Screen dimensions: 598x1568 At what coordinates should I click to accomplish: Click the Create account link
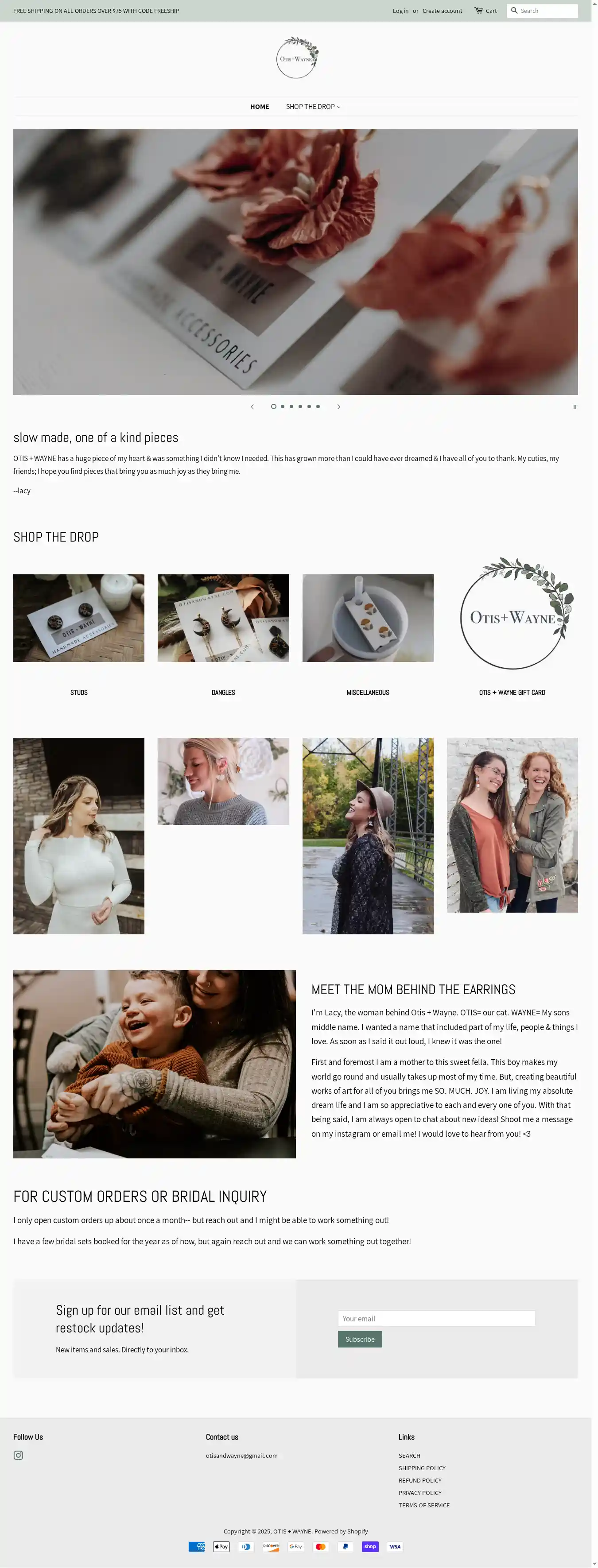442,11
